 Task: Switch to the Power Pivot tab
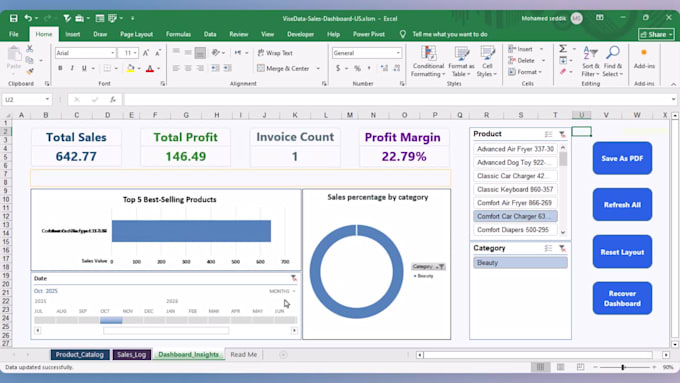[x=369, y=34]
